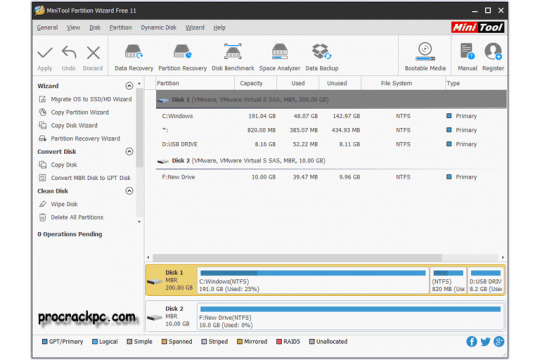The height and width of the screenshot is (360, 540).
Task: Click the Migrate OS to SSD/HD Wizard icon
Action: 42,99
